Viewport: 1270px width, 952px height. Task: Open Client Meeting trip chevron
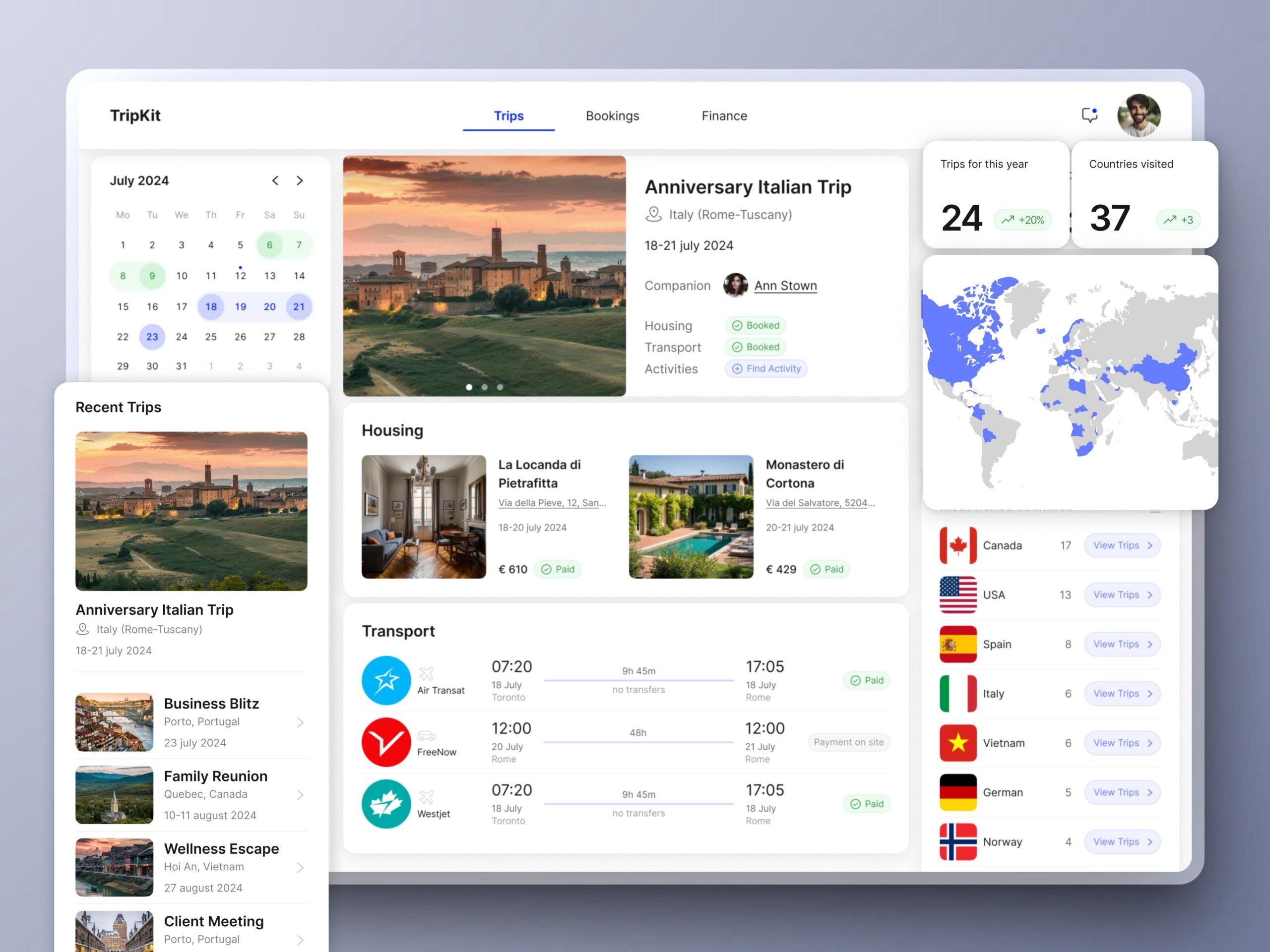pyautogui.click(x=300, y=940)
